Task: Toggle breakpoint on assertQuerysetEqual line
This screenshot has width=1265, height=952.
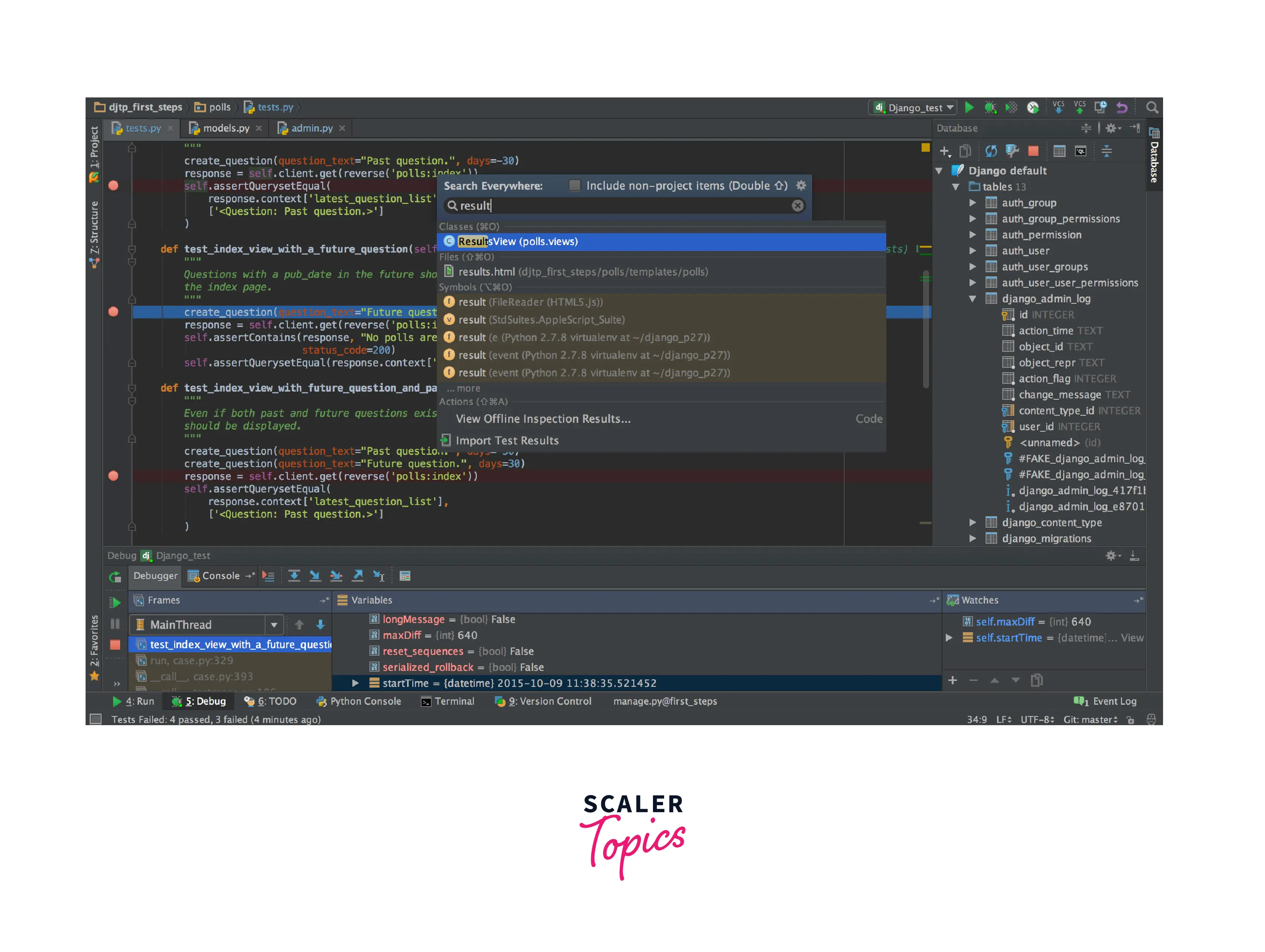Action: coord(113,186)
